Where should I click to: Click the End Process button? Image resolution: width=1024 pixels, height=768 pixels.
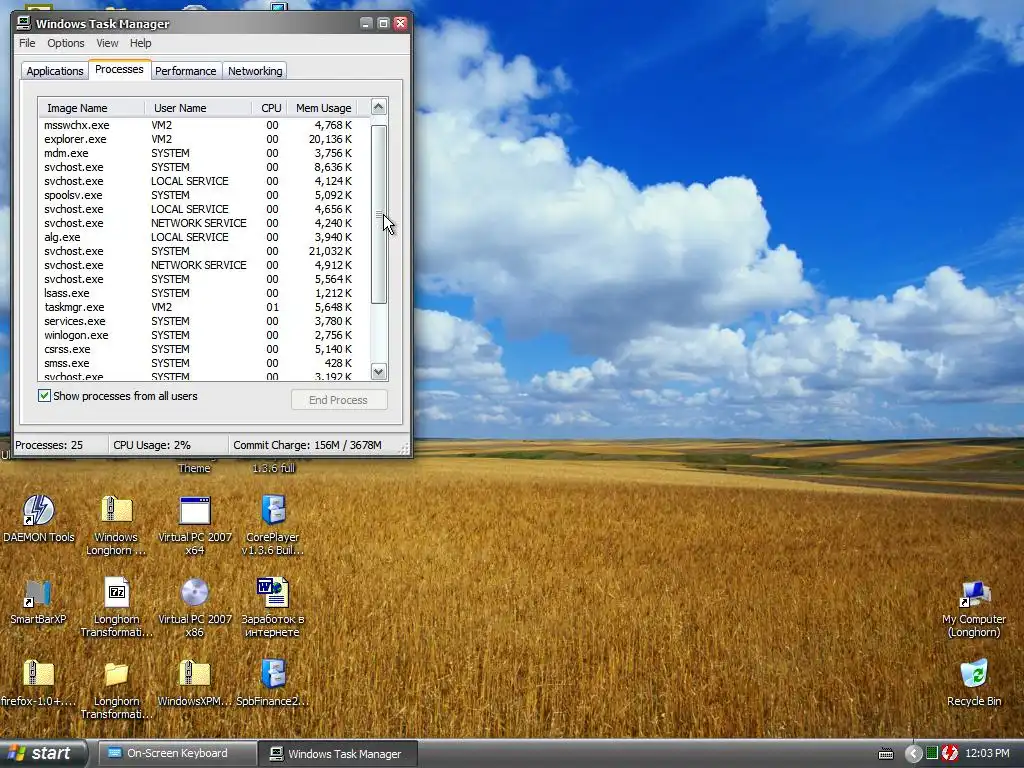338,400
